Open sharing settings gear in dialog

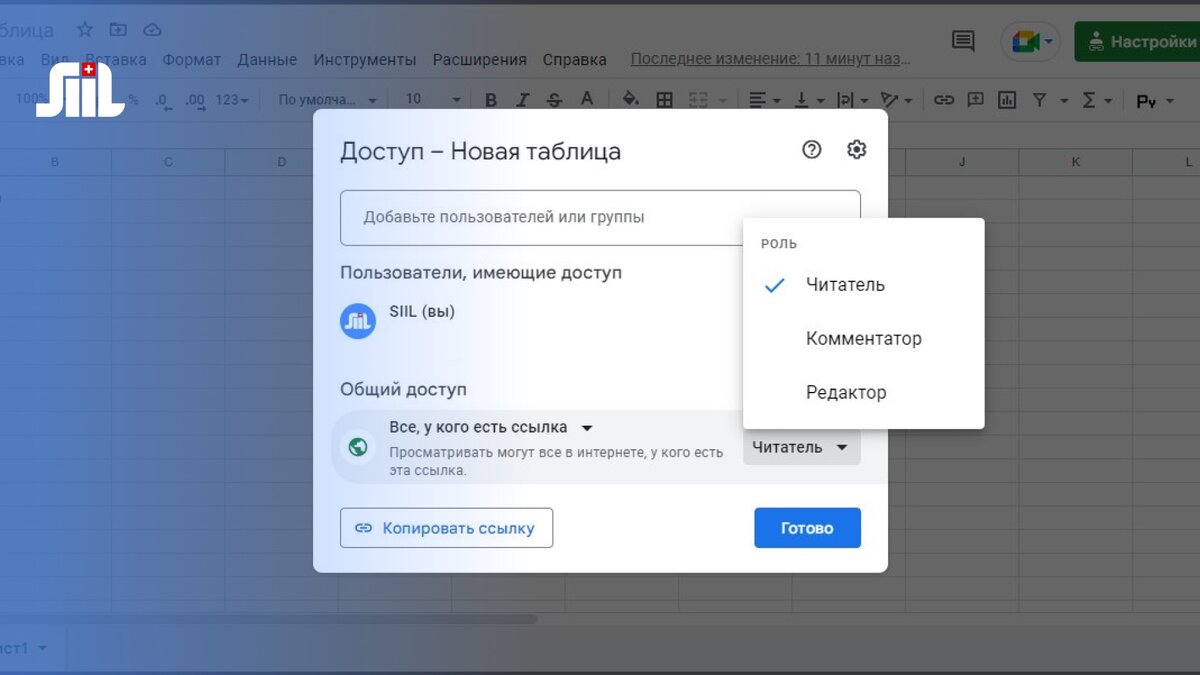856,149
